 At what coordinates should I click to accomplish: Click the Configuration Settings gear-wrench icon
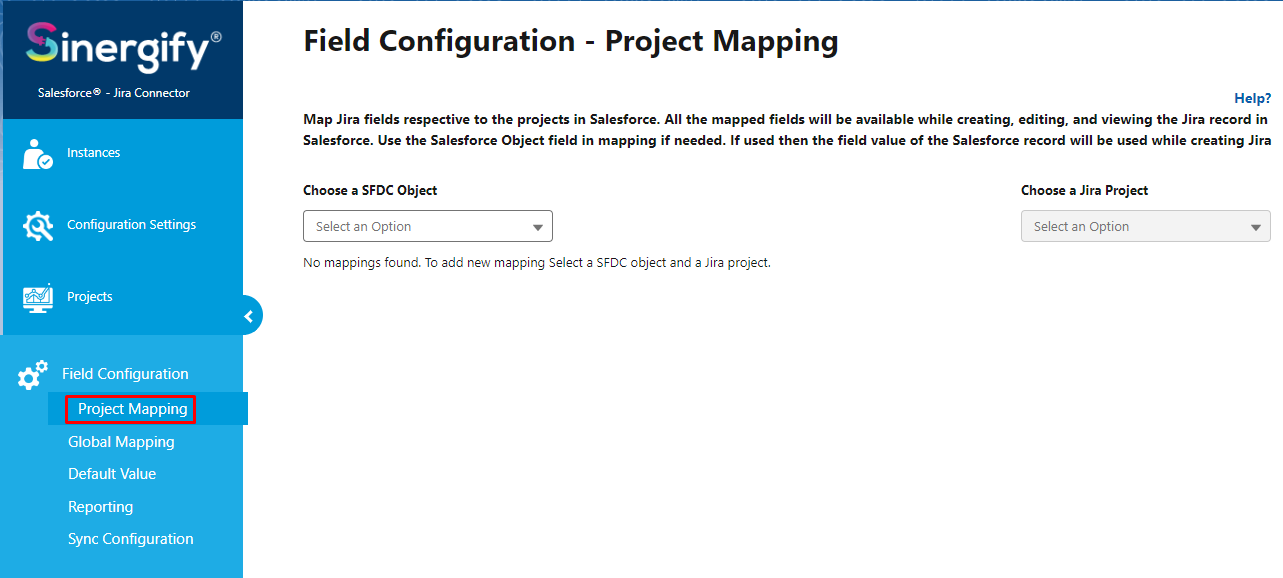(38, 225)
